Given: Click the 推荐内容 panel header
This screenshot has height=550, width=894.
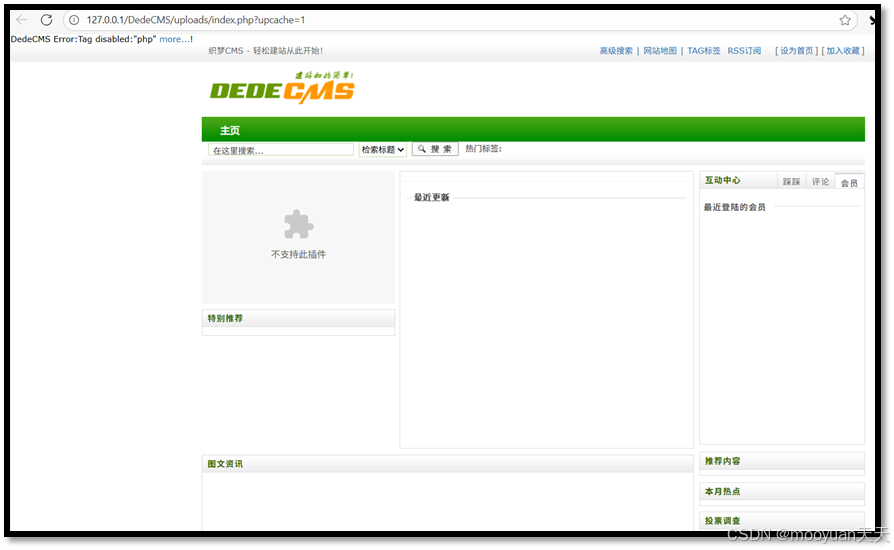Looking at the screenshot, I should (x=782, y=461).
